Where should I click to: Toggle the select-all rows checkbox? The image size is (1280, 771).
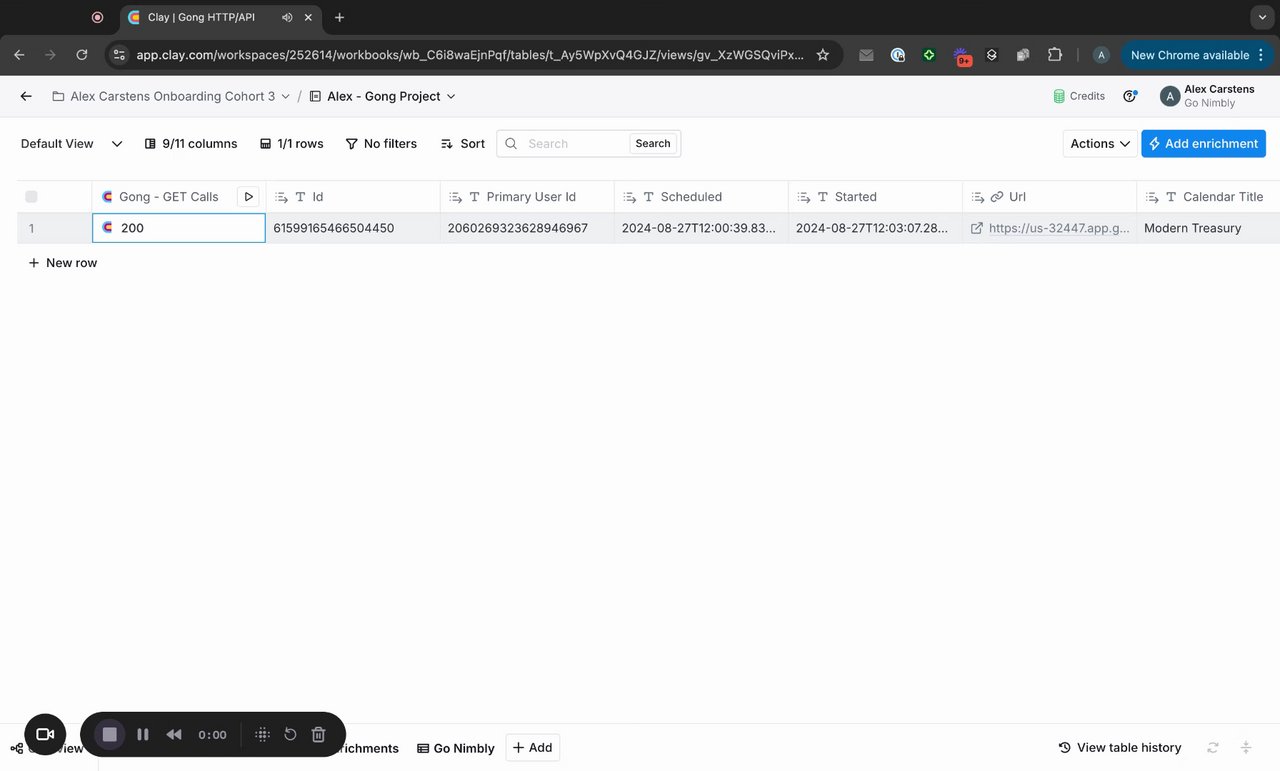31,197
